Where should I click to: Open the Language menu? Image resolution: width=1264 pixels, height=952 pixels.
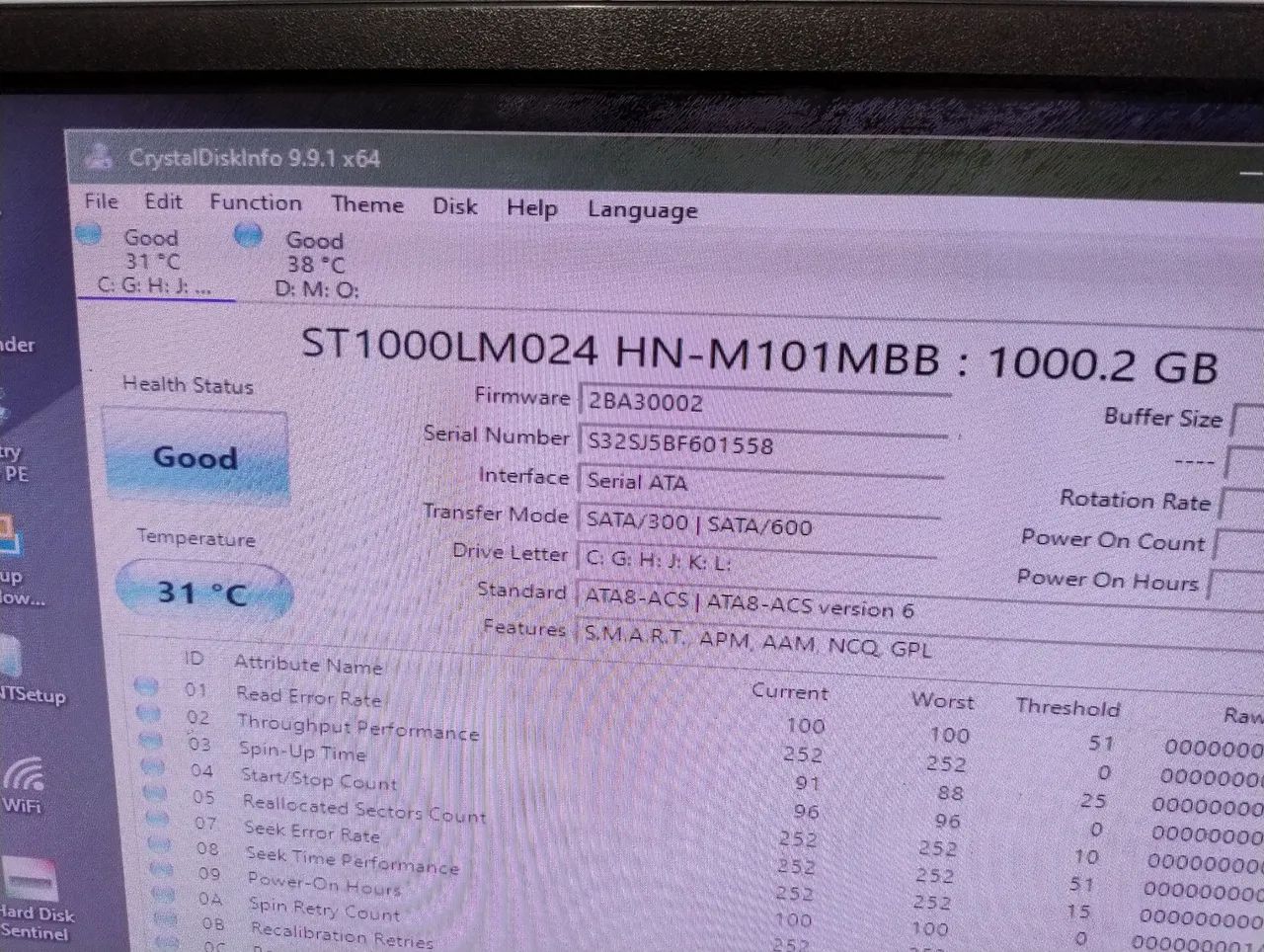coord(643,210)
